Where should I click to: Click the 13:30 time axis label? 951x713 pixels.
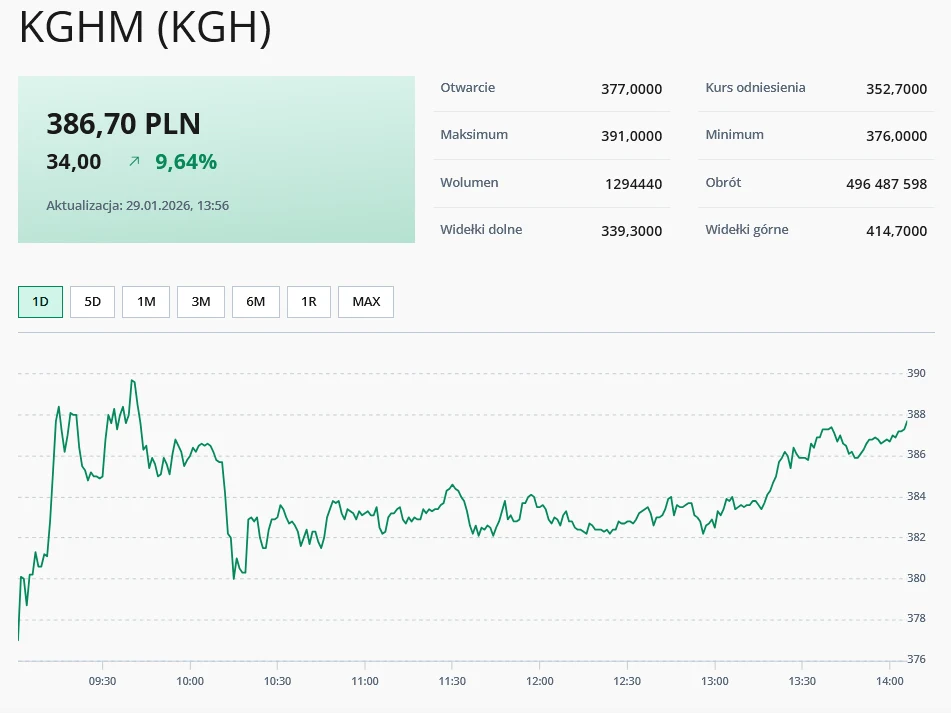pyautogui.click(x=802, y=681)
